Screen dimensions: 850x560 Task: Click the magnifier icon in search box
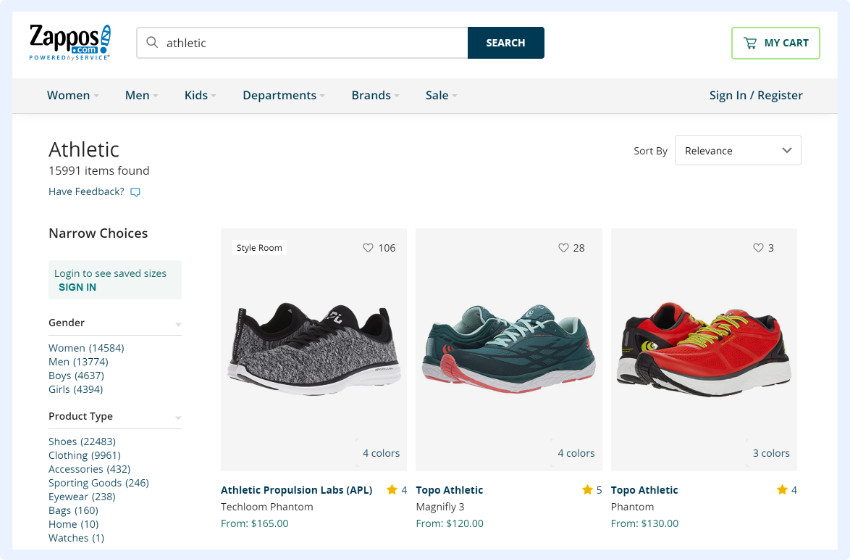coord(152,43)
